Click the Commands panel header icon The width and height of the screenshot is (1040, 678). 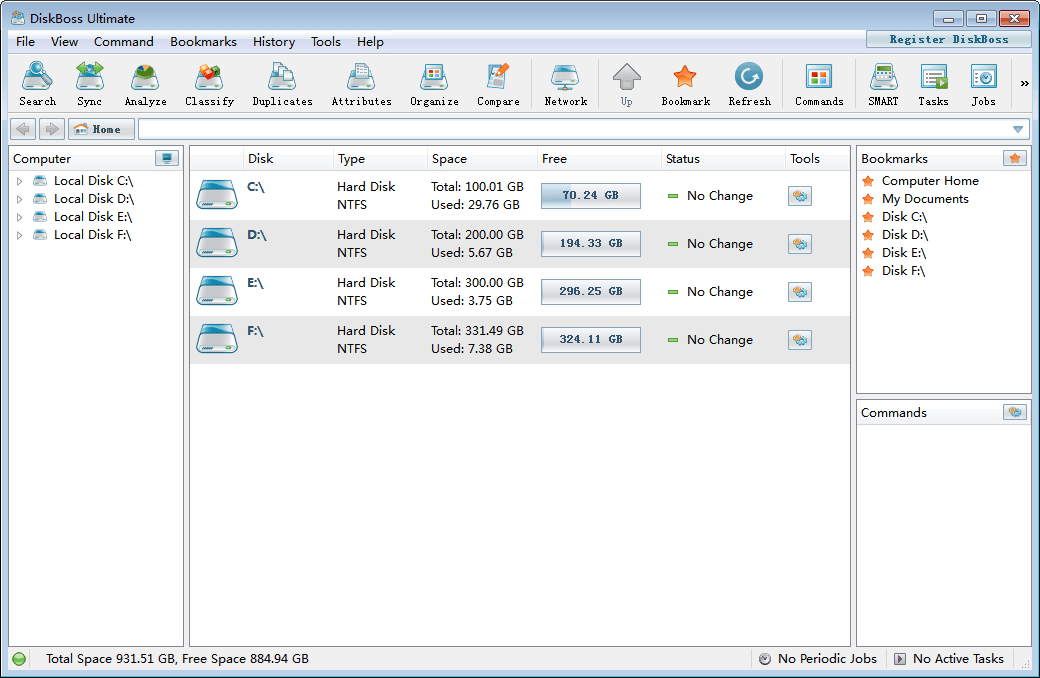(1015, 412)
